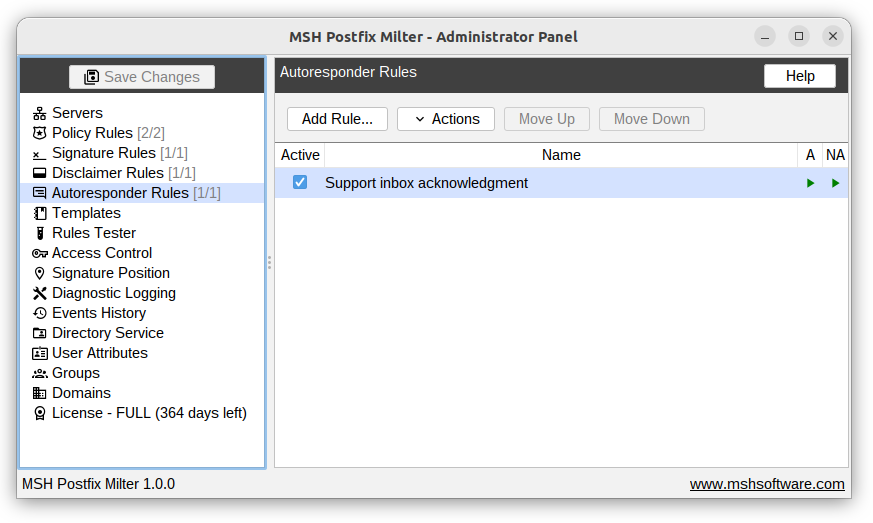The width and height of the screenshot is (873, 523).
Task: Click the Autoresponder Rules message icon
Action: [40, 193]
